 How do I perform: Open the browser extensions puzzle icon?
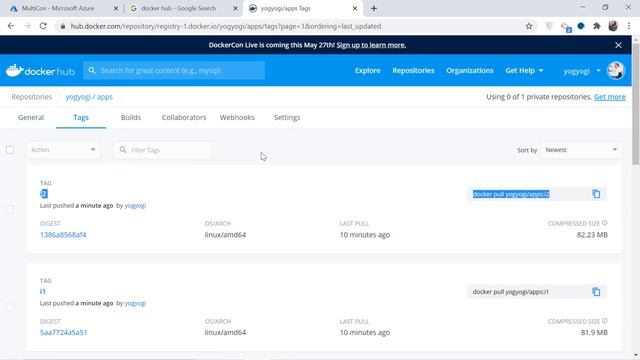coord(597,26)
